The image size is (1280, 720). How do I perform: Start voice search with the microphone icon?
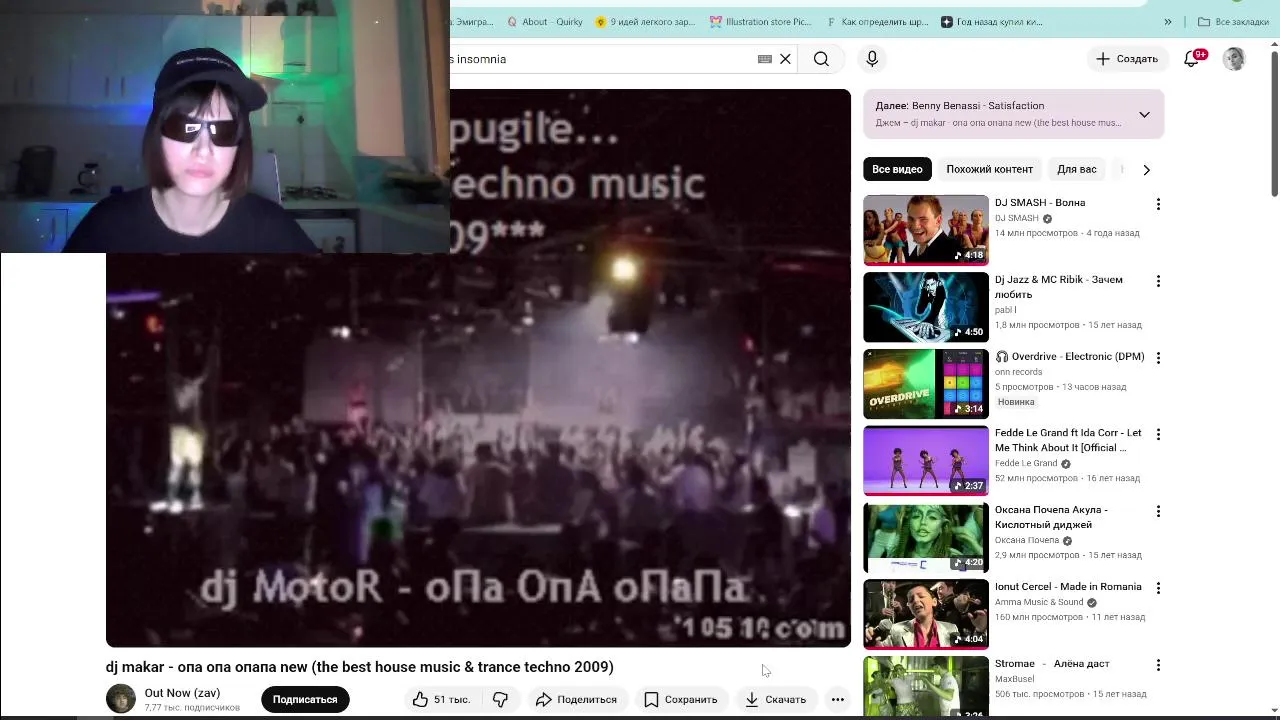pyautogui.click(x=872, y=59)
